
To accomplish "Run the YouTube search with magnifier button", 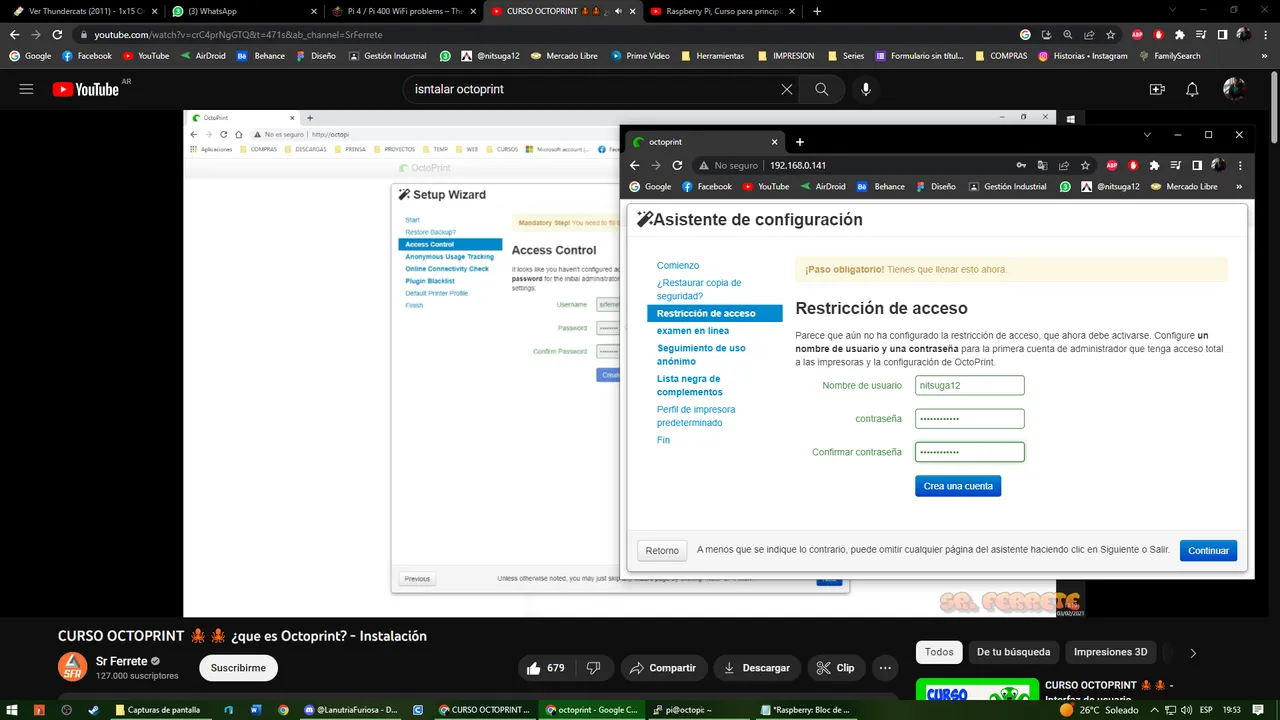I will (821, 89).
